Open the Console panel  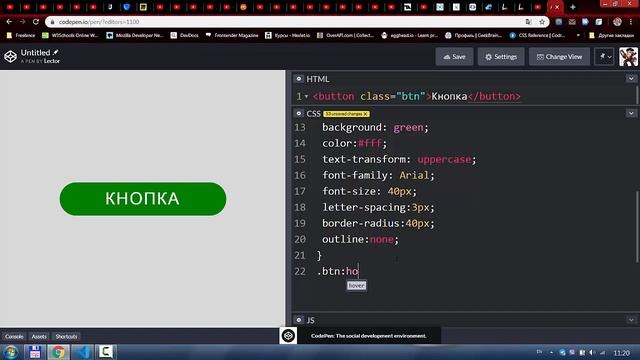point(14,336)
